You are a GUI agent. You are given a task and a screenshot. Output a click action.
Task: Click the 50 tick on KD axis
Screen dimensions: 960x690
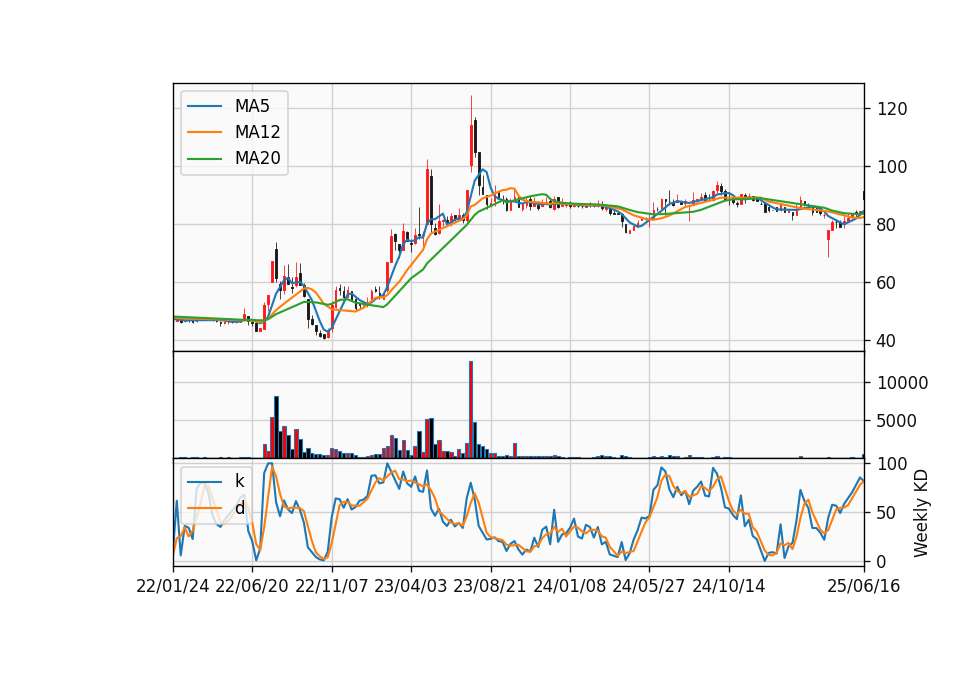point(887,513)
